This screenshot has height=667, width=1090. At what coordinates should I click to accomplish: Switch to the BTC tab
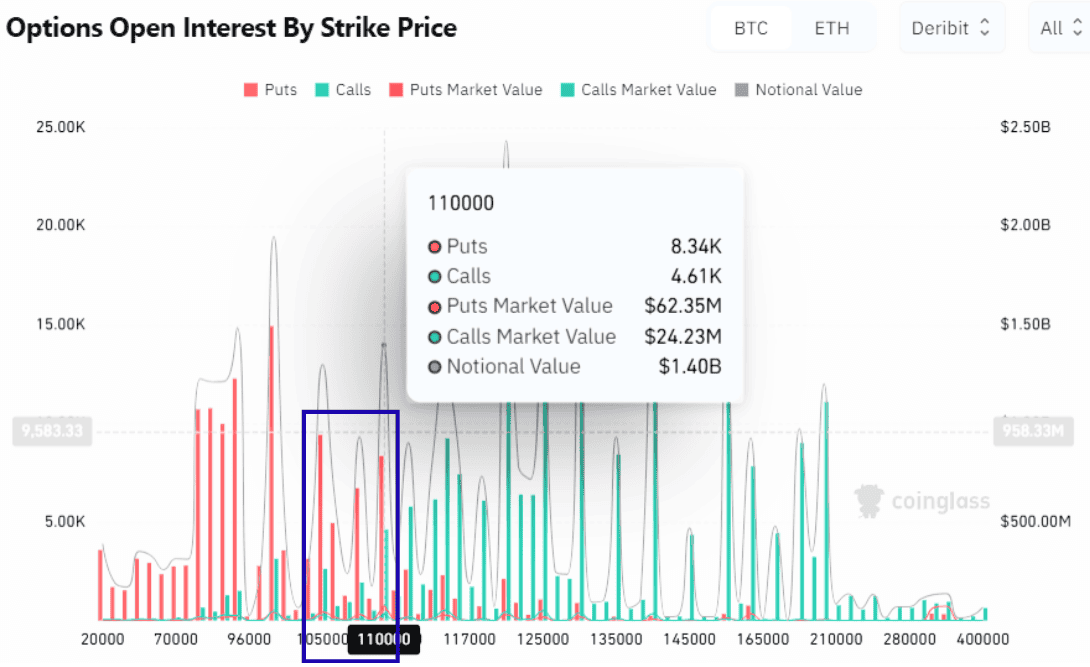(751, 28)
